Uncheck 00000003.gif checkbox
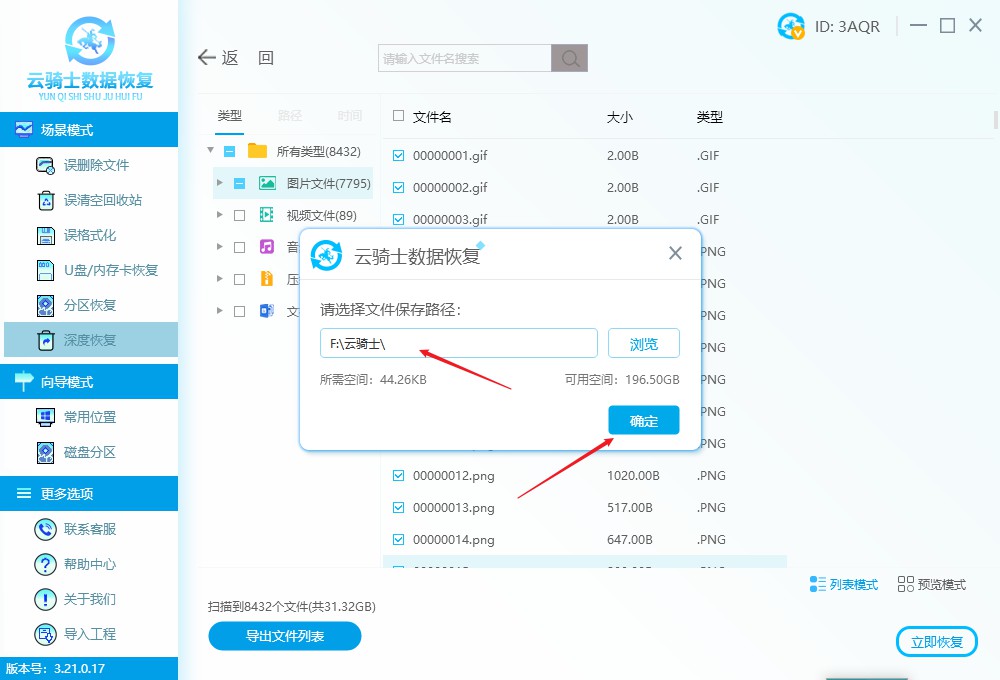This screenshot has height=680, width=1000. pyautogui.click(x=399, y=219)
